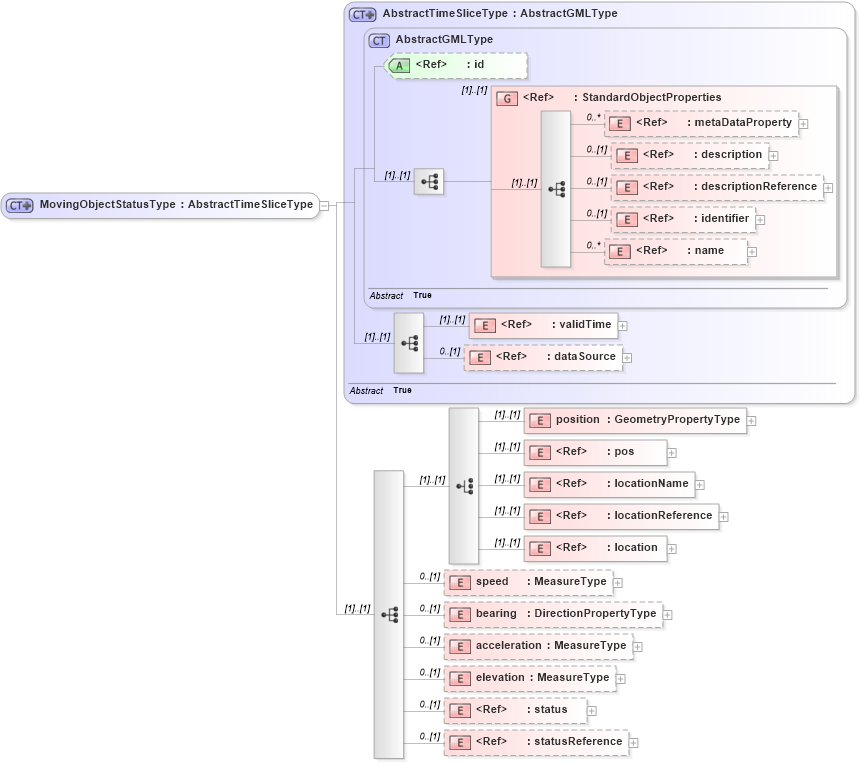Expand the metaDataProperty element
This screenshot has width=859, height=763.
[803, 124]
